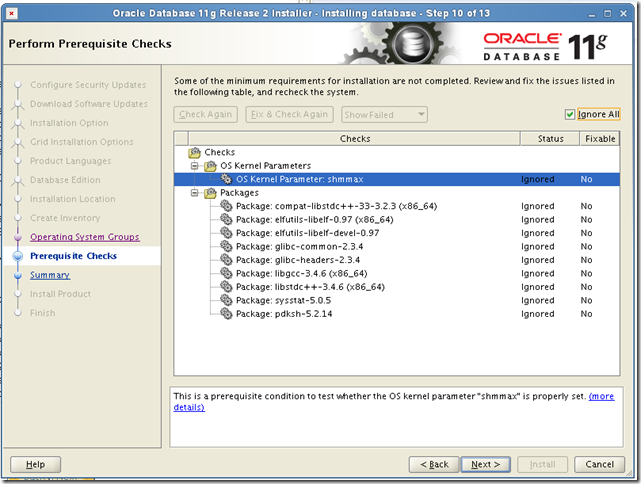Select Package: glibc-headers-2.3.4 row

pyautogui.click(x=397, y=260)
